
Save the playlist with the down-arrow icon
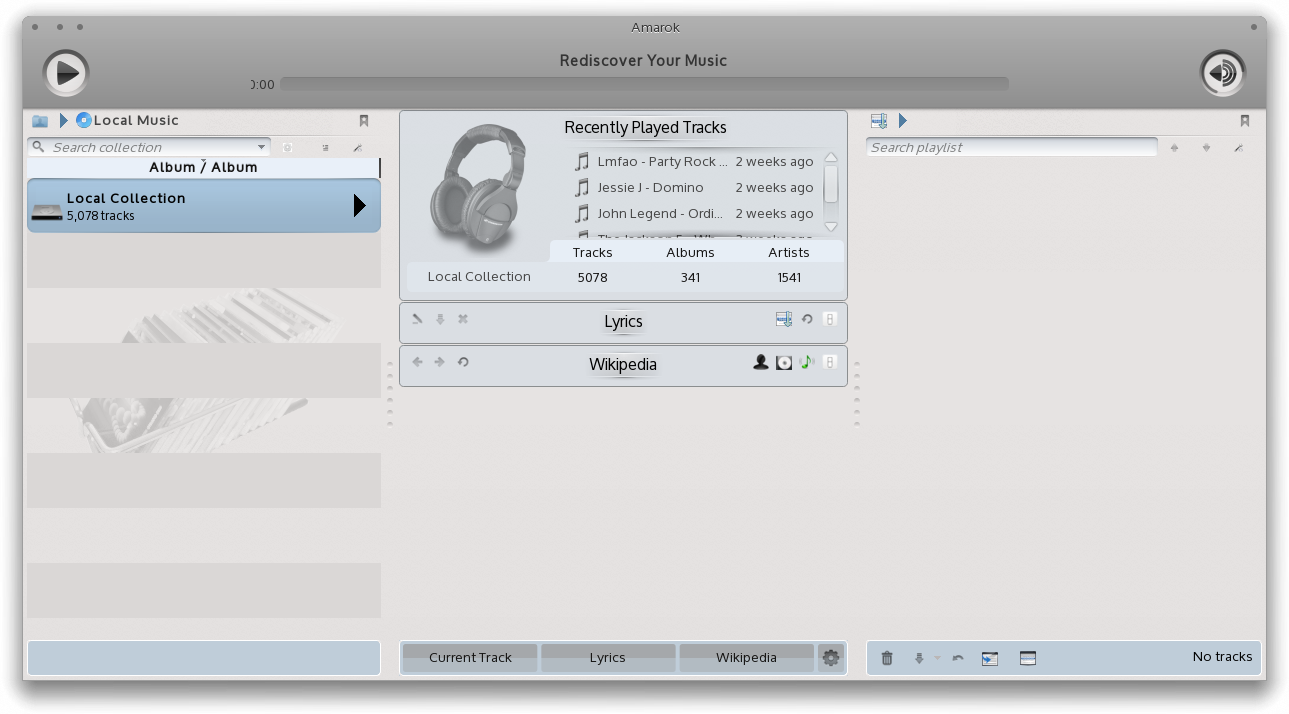pos(919,658)
